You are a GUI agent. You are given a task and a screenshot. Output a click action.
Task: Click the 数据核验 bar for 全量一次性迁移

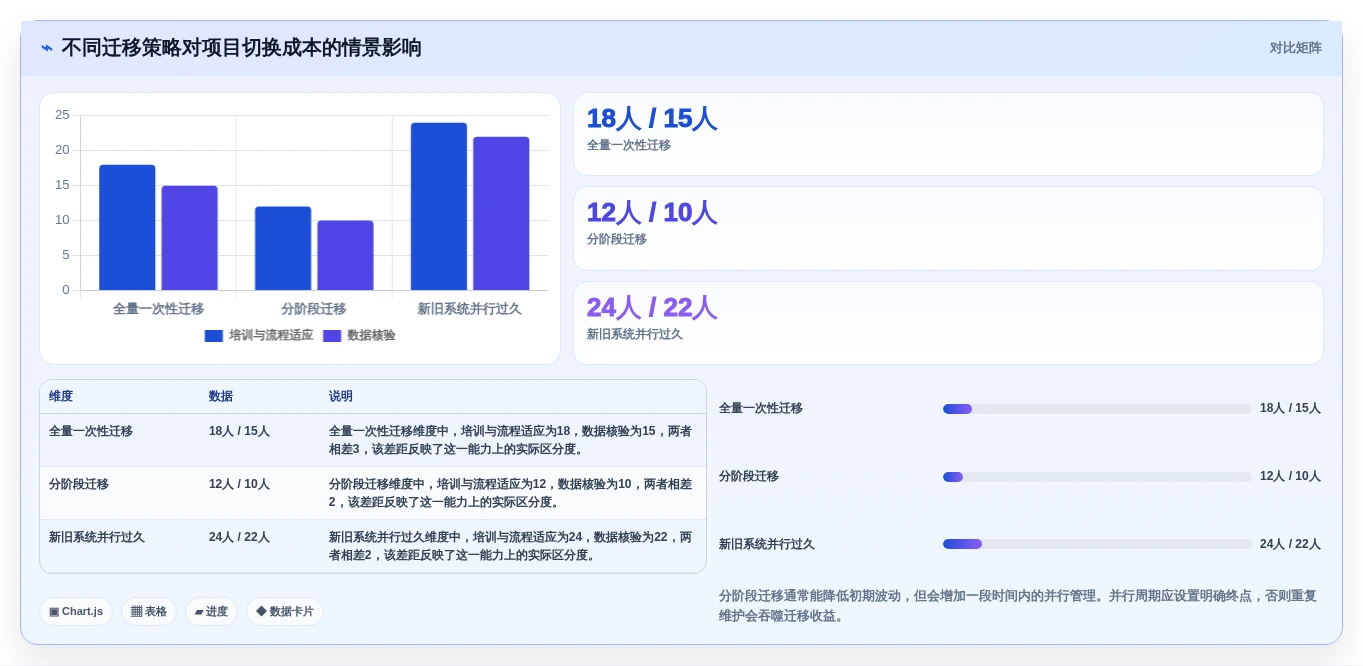point(189,238)
